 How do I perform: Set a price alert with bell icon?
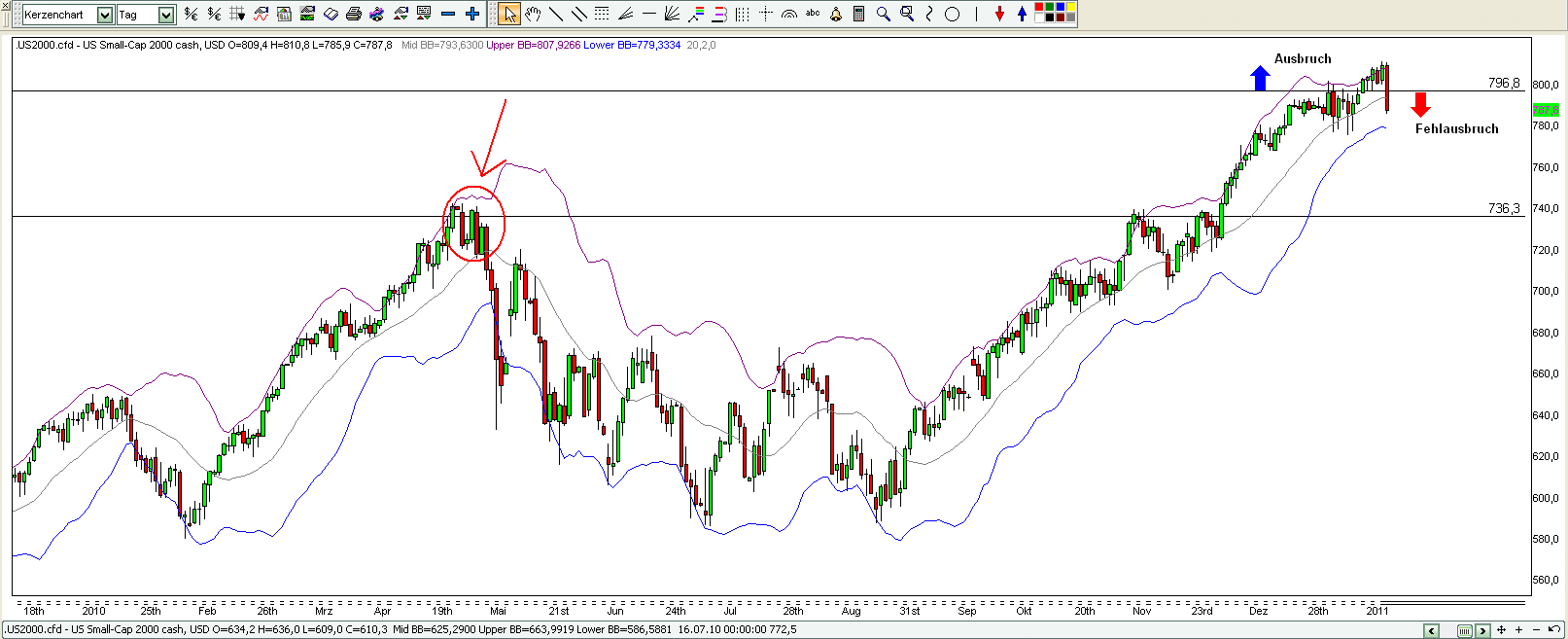pos(836,14)
